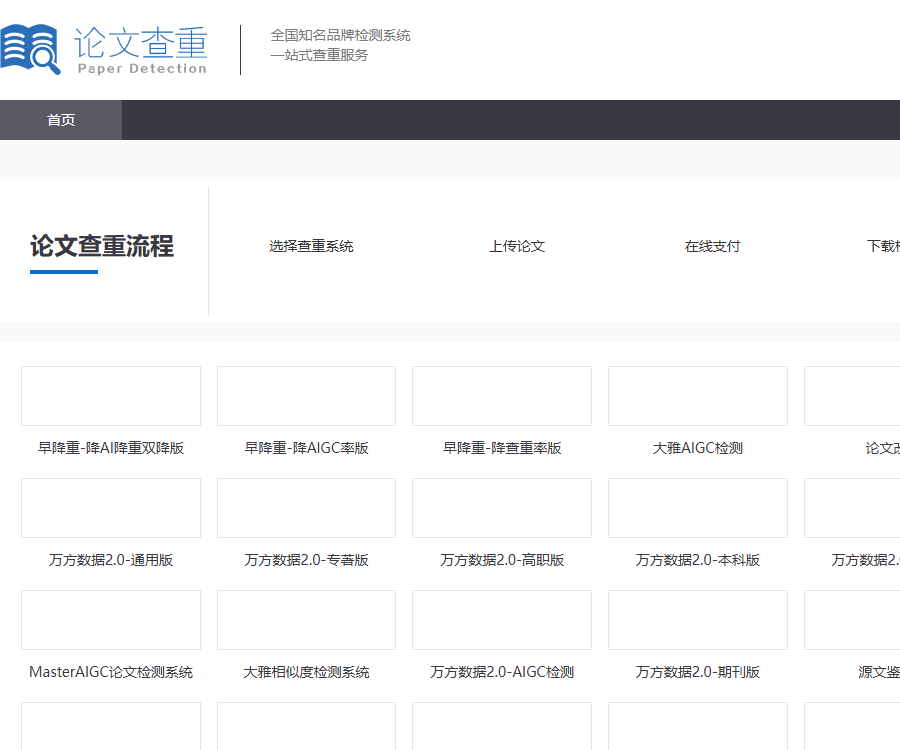Select the 万方数据2.0-高职版 link
The image size is (900, 750).
coord(502,559)
